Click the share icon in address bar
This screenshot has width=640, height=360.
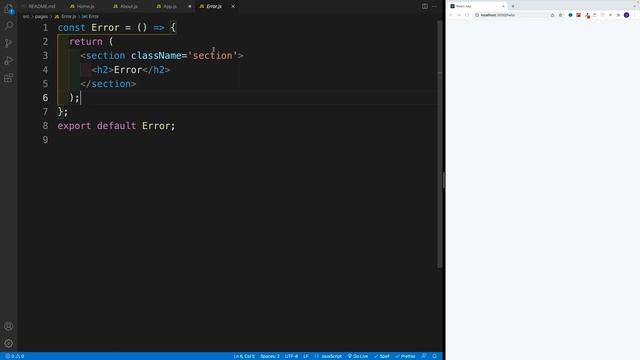553,15
